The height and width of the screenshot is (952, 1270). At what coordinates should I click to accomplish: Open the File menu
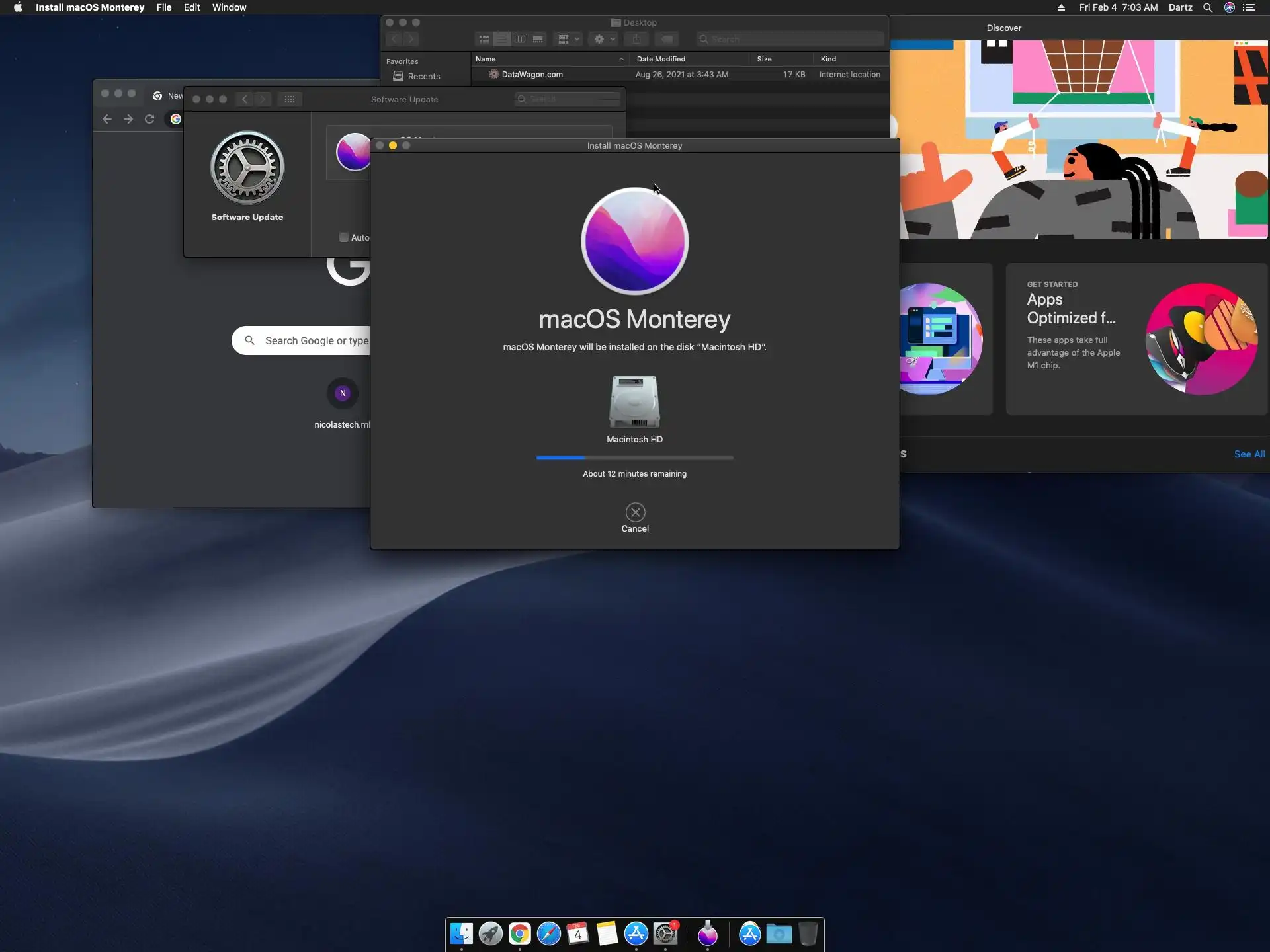click(x=163, y=7)
